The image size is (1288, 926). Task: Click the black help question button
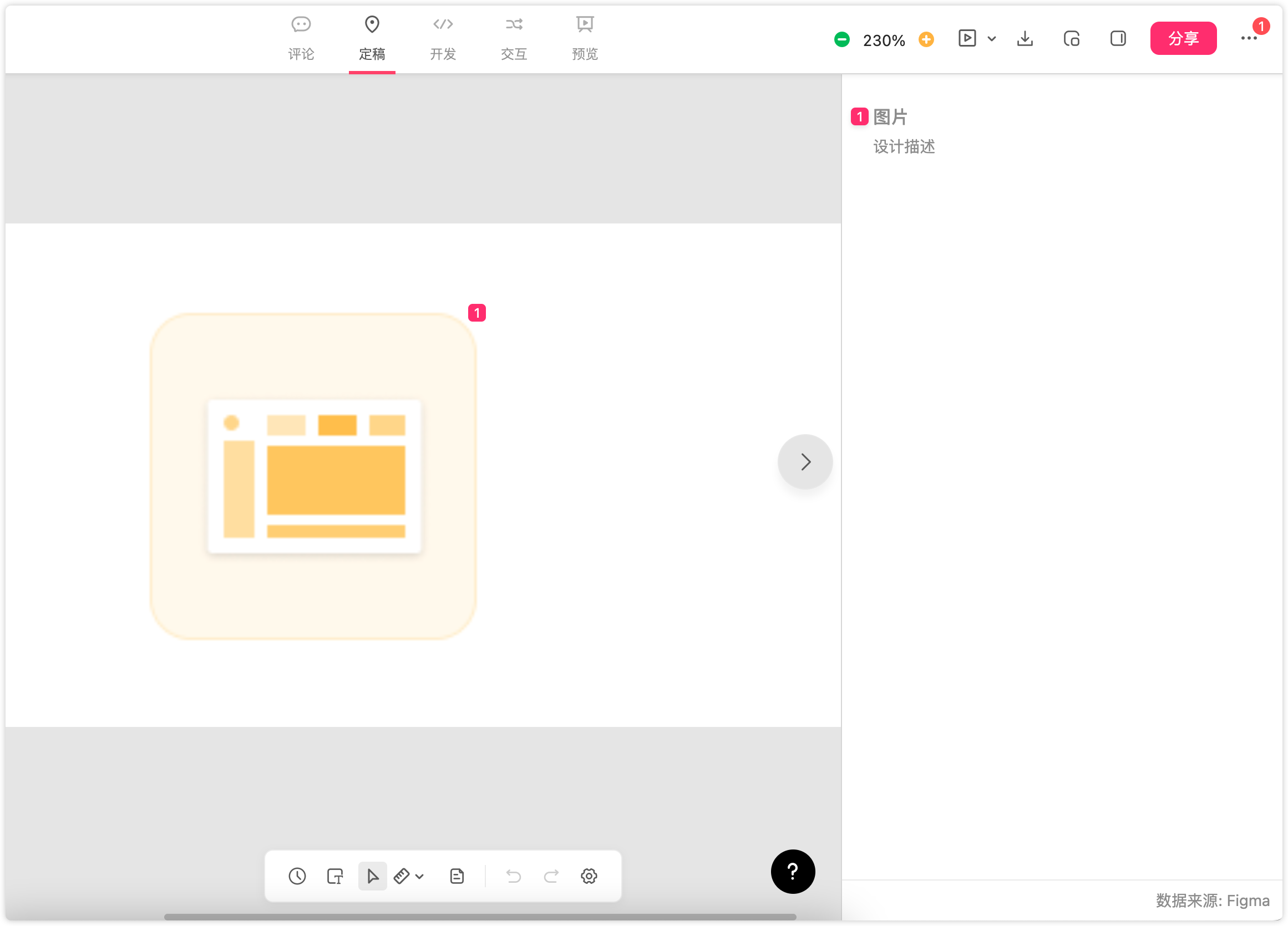[792, 872]
